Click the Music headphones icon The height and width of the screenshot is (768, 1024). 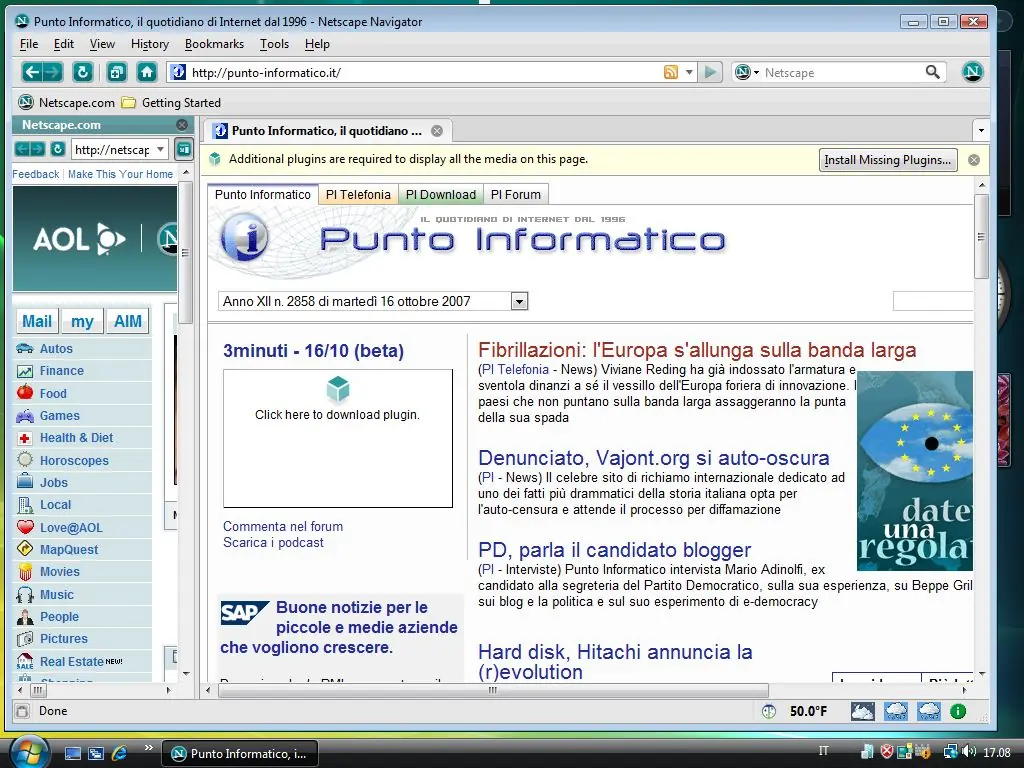(25, 594)
